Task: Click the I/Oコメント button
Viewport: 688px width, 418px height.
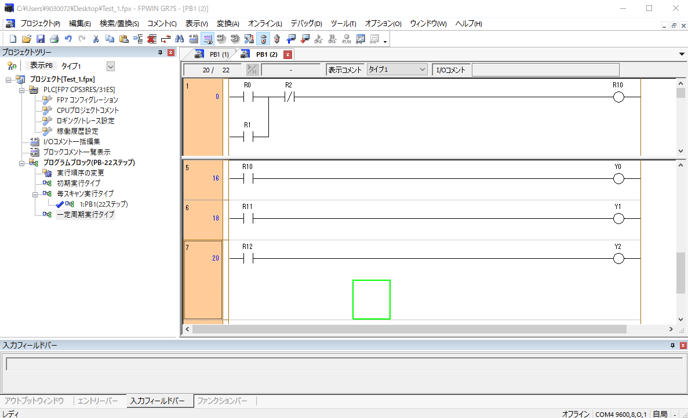Action: (451, 70)
